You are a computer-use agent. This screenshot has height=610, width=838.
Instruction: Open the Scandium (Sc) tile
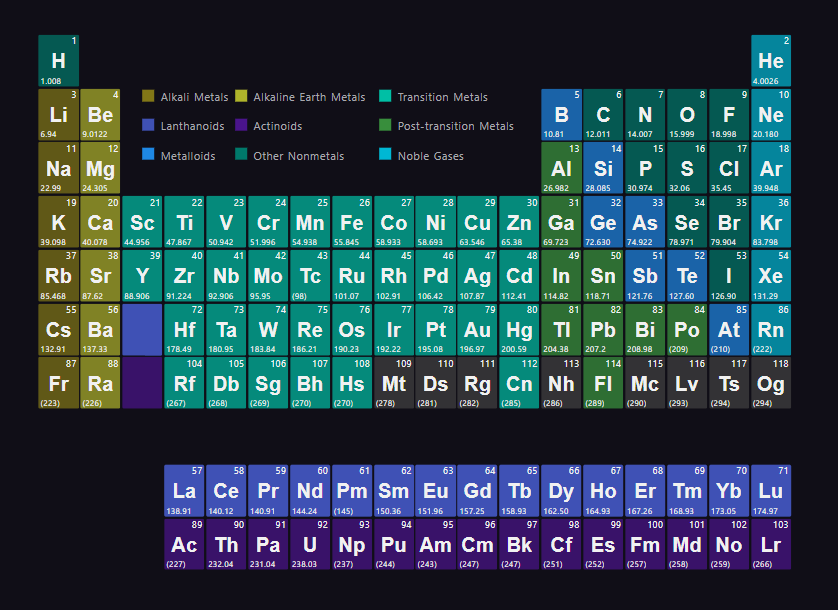click(142, 222)
